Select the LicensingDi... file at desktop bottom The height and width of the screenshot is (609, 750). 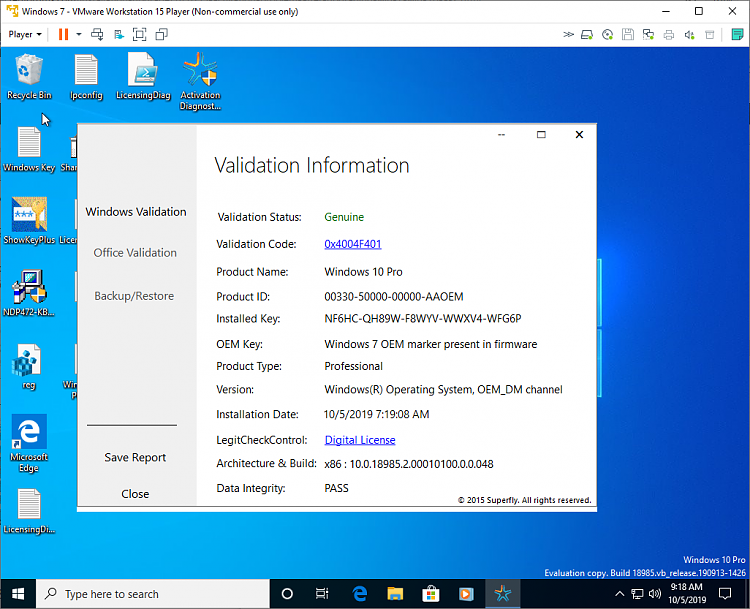point(29,511)
